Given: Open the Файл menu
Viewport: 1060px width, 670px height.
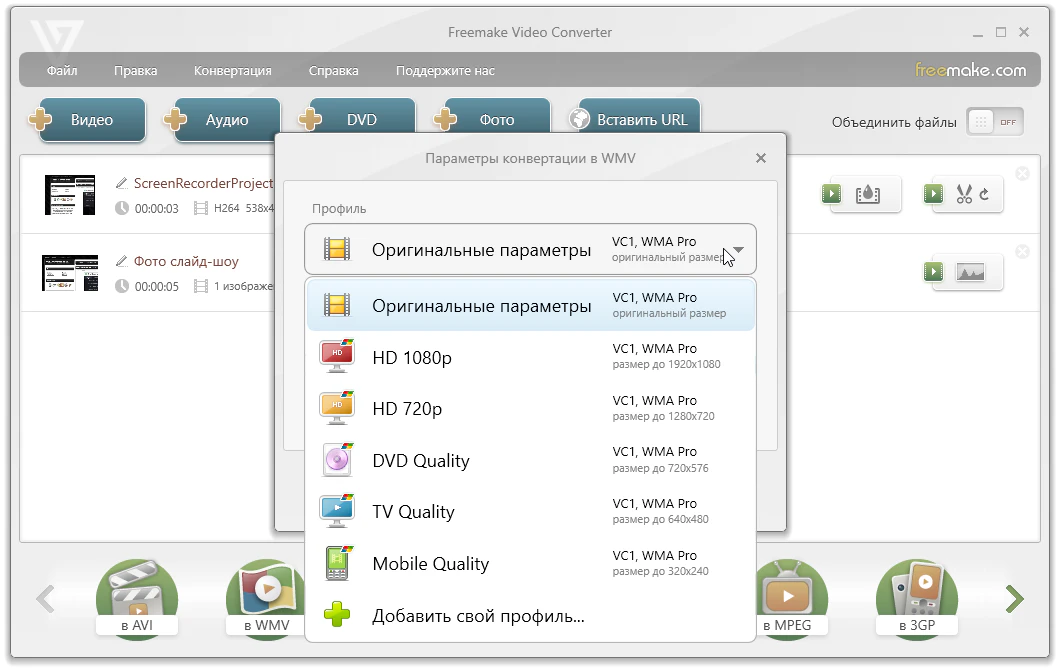Looking at the screenshot, I should pos(62,71).
